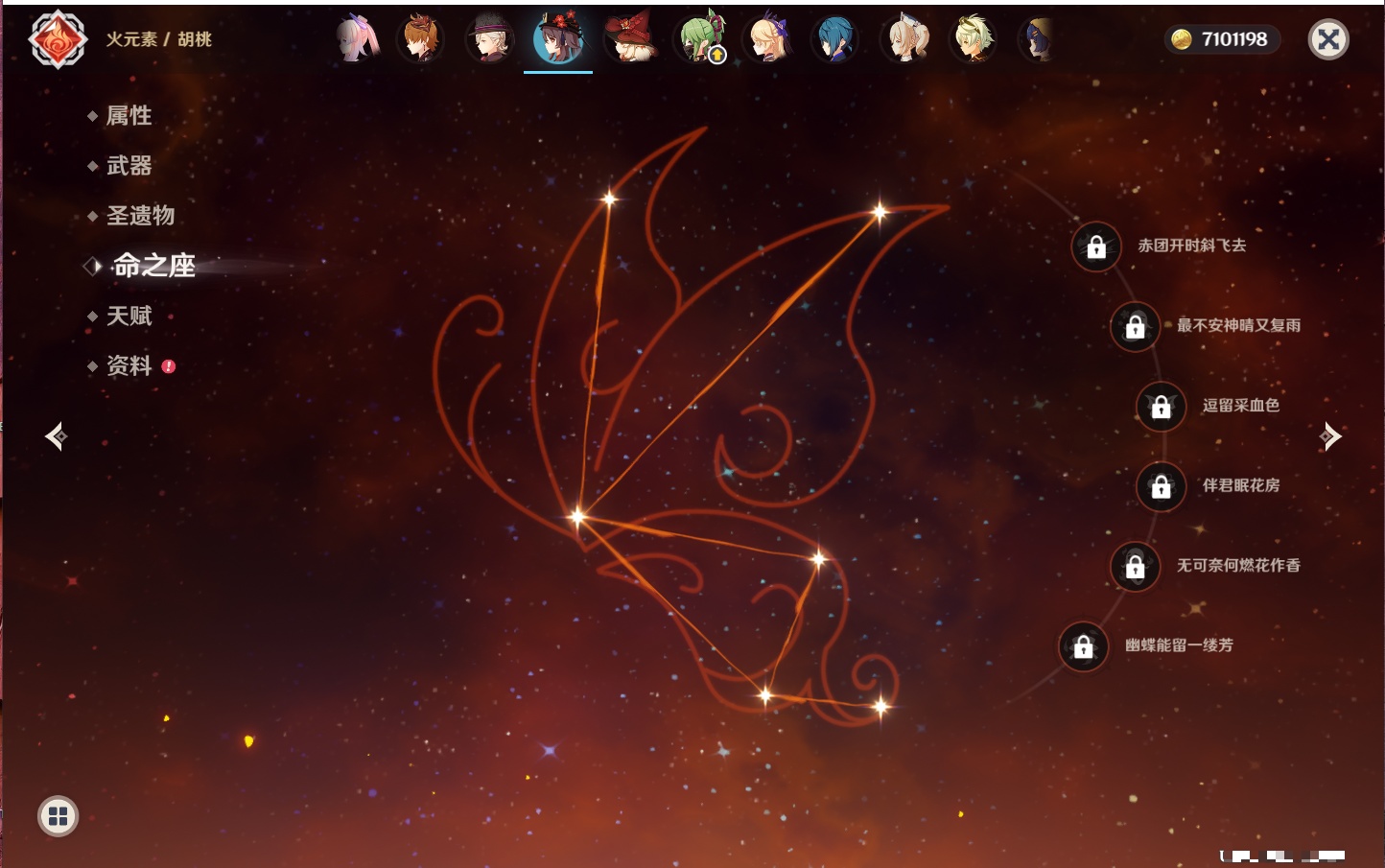Click the lock icon beside 逗留采血色
The height and width of the screenshot is (868, 1385).
[x=1161, y=407]
